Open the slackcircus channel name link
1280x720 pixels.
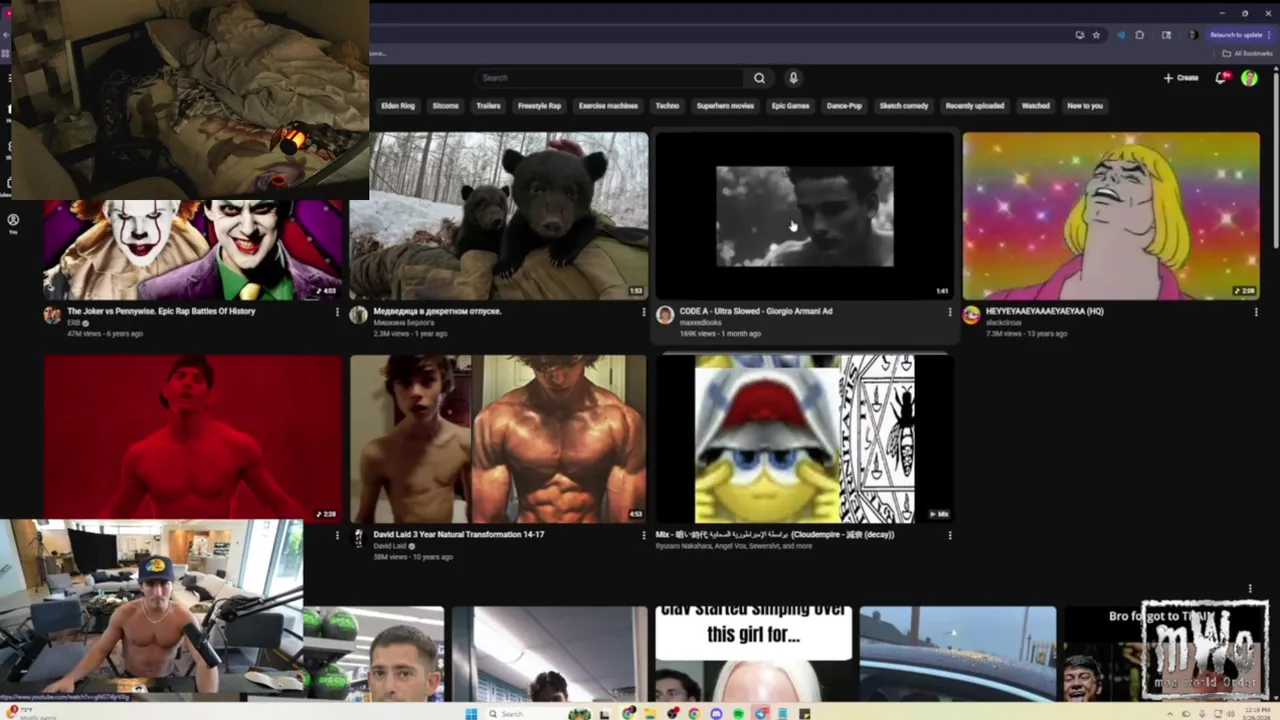(1003, 322)
